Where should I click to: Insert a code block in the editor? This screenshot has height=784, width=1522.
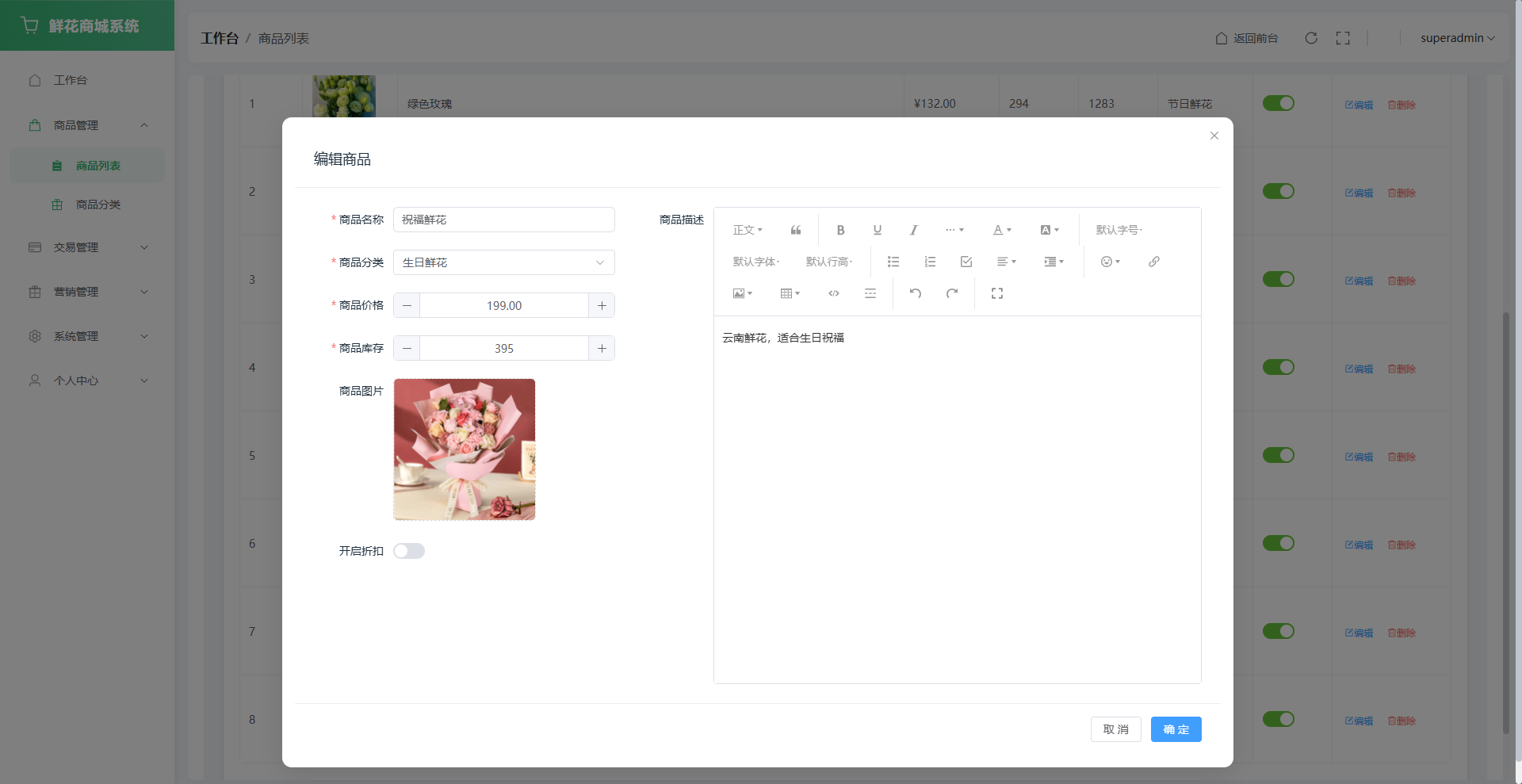(833, 293)
